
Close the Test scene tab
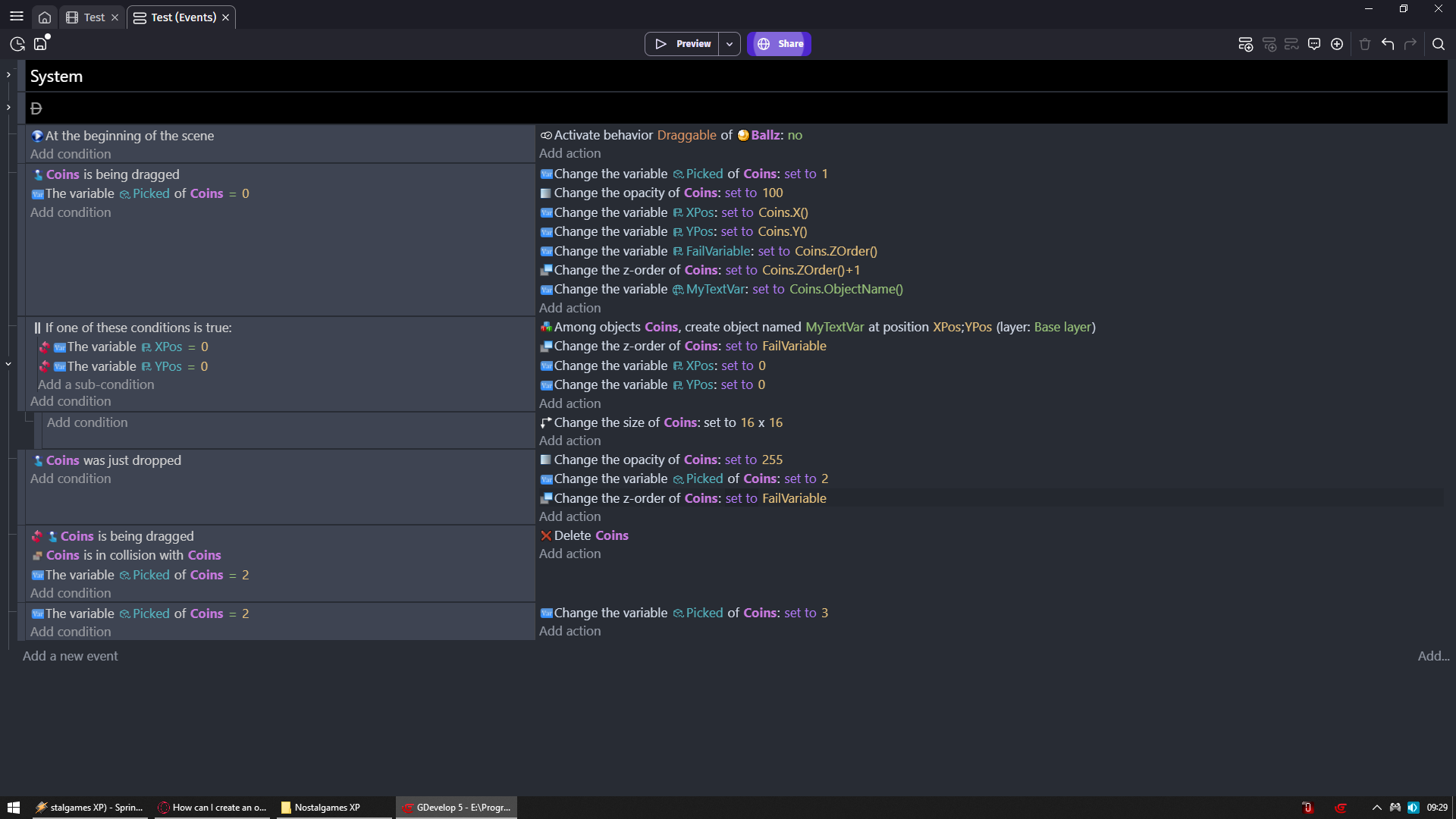[x=115, y=17]
